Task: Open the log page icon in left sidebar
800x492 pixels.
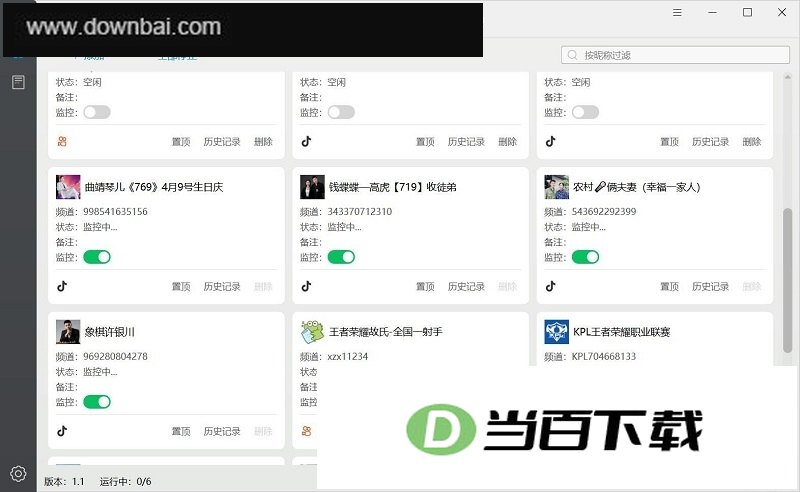Action: coord(18,82)
